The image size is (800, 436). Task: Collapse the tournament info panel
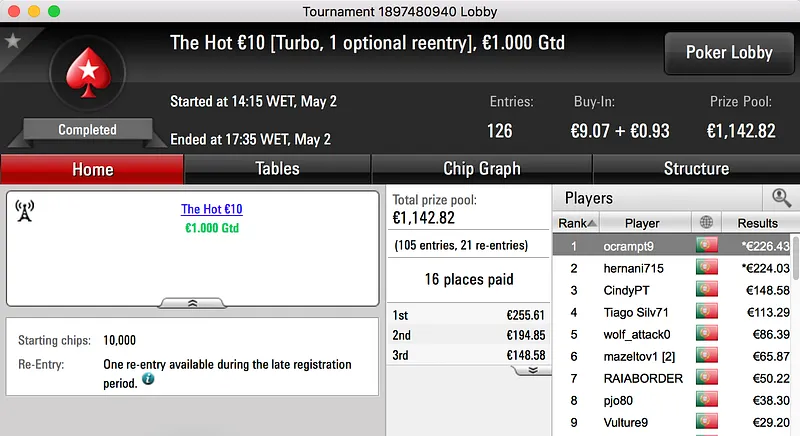click(x=193, y=302)
